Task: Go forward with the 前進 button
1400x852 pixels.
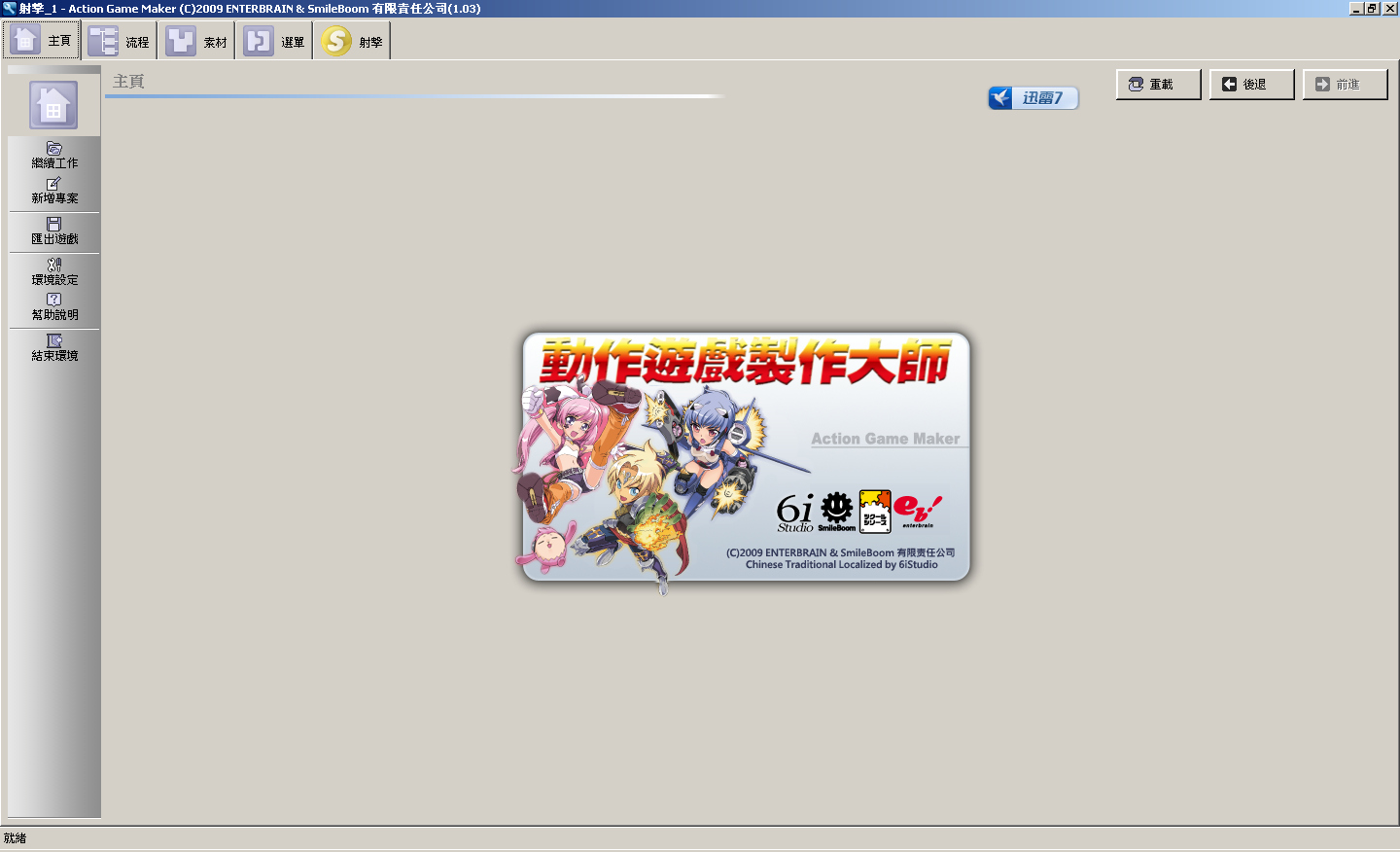Action: tap(1346, 85)
